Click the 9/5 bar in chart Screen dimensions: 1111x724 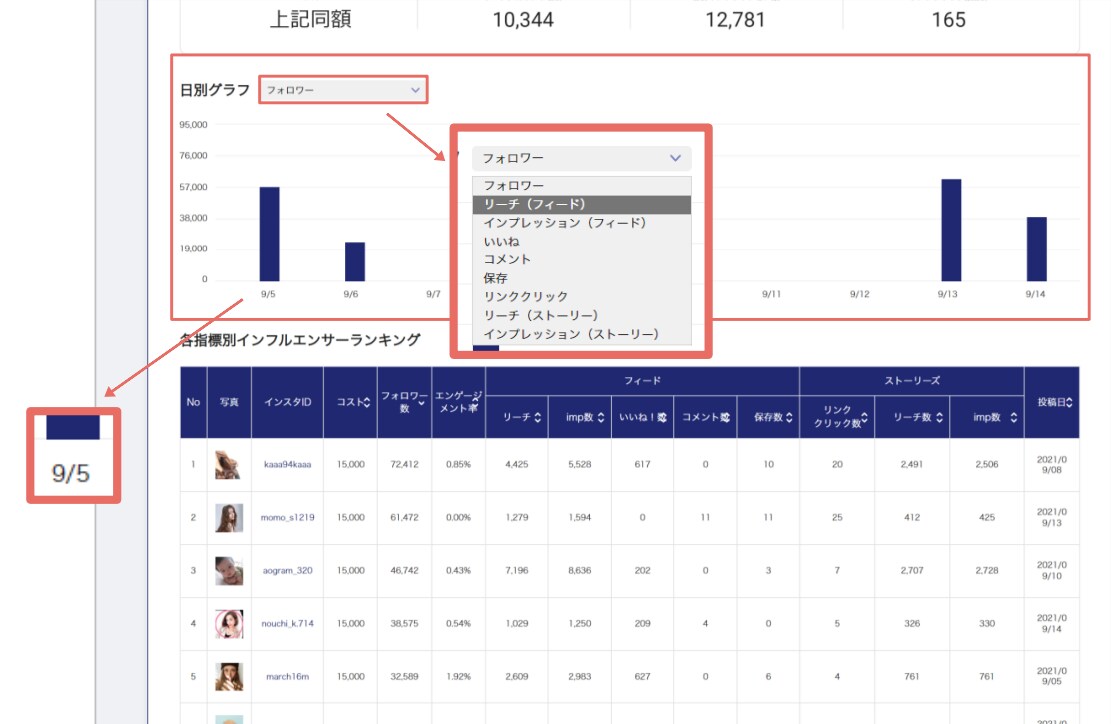[x=269, y=234]
